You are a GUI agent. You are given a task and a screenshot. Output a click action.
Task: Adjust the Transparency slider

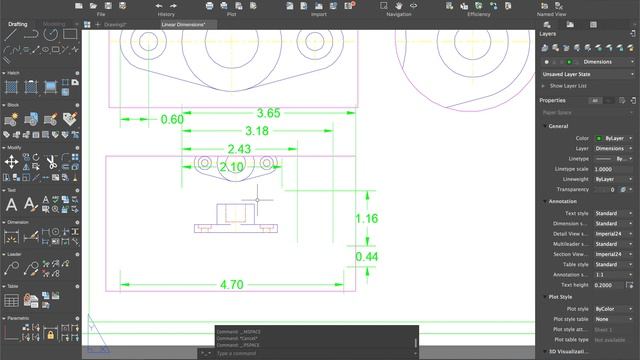point(604,190)
